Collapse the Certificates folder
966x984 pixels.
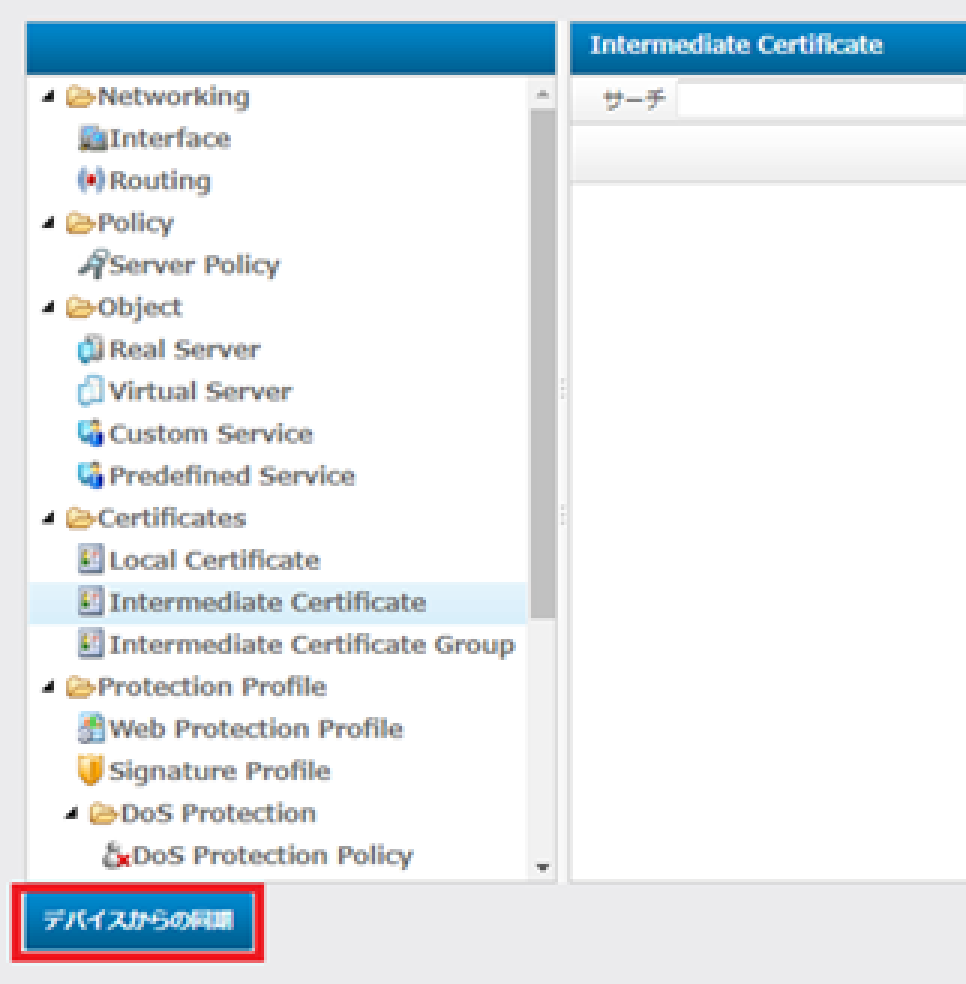point(49,518)
